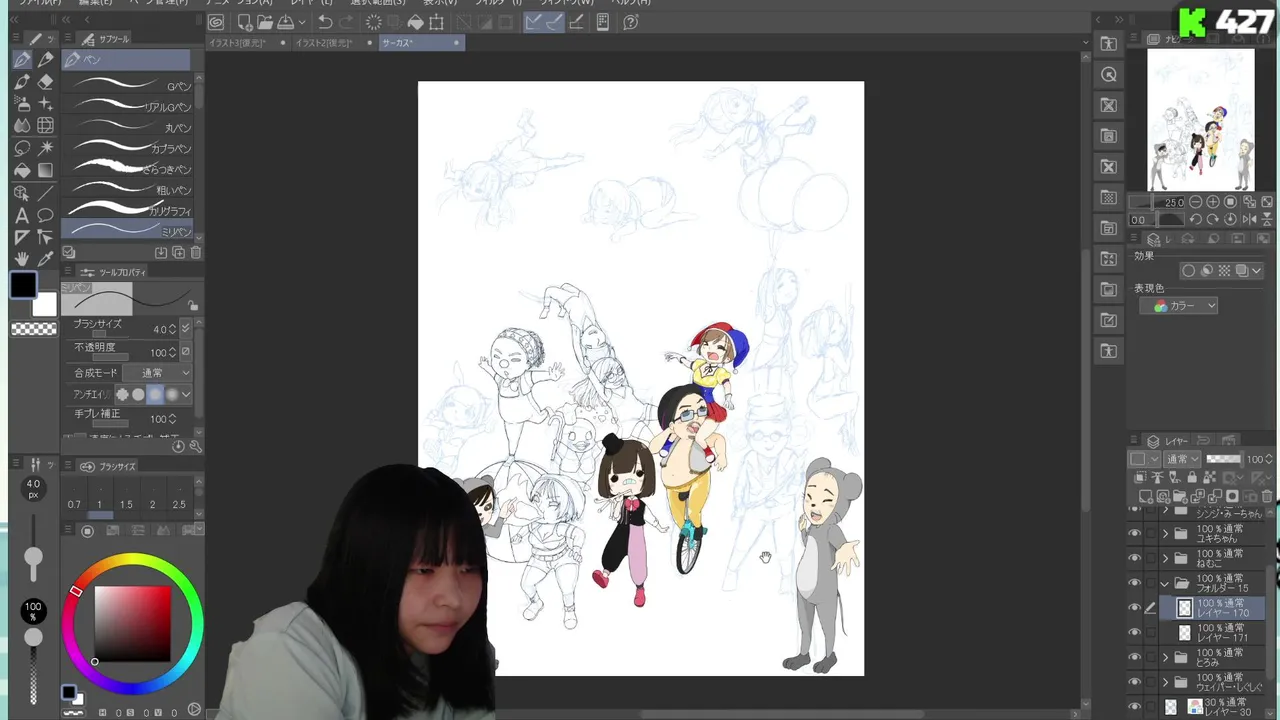Hide the フォルダー 15 folder
The height and width of the screenshot is (720, 1280).
pyautogui.click(x=1134, y=583)
